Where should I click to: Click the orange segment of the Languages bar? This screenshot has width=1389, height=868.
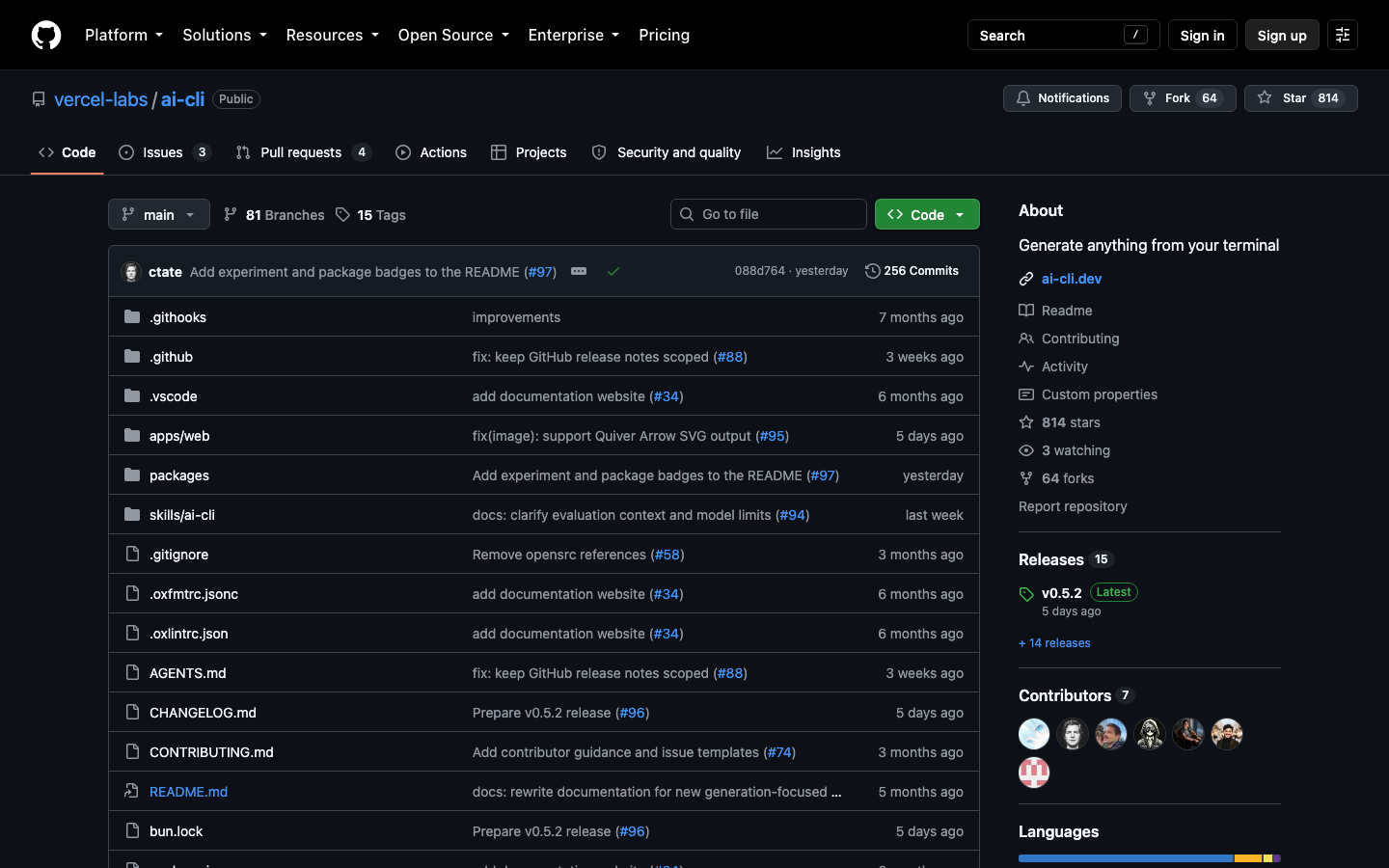click(1248, 858)
